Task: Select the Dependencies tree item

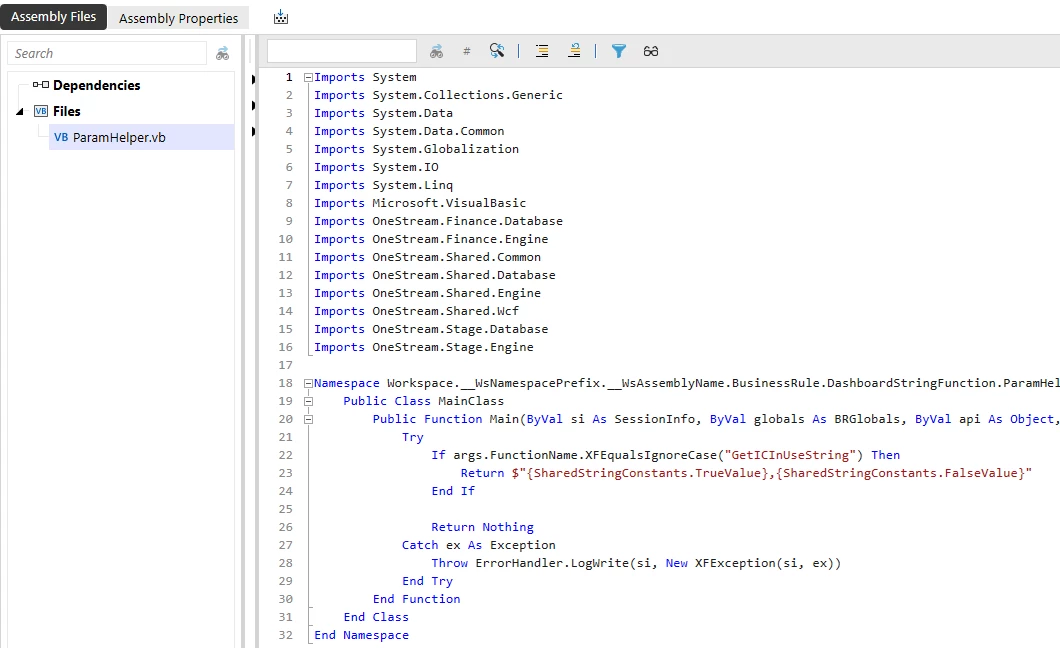Action: click(97, 85)
